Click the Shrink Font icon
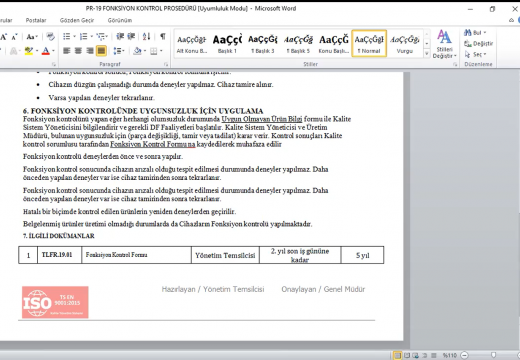The image size is (520, 360). (x=14, y=37)
